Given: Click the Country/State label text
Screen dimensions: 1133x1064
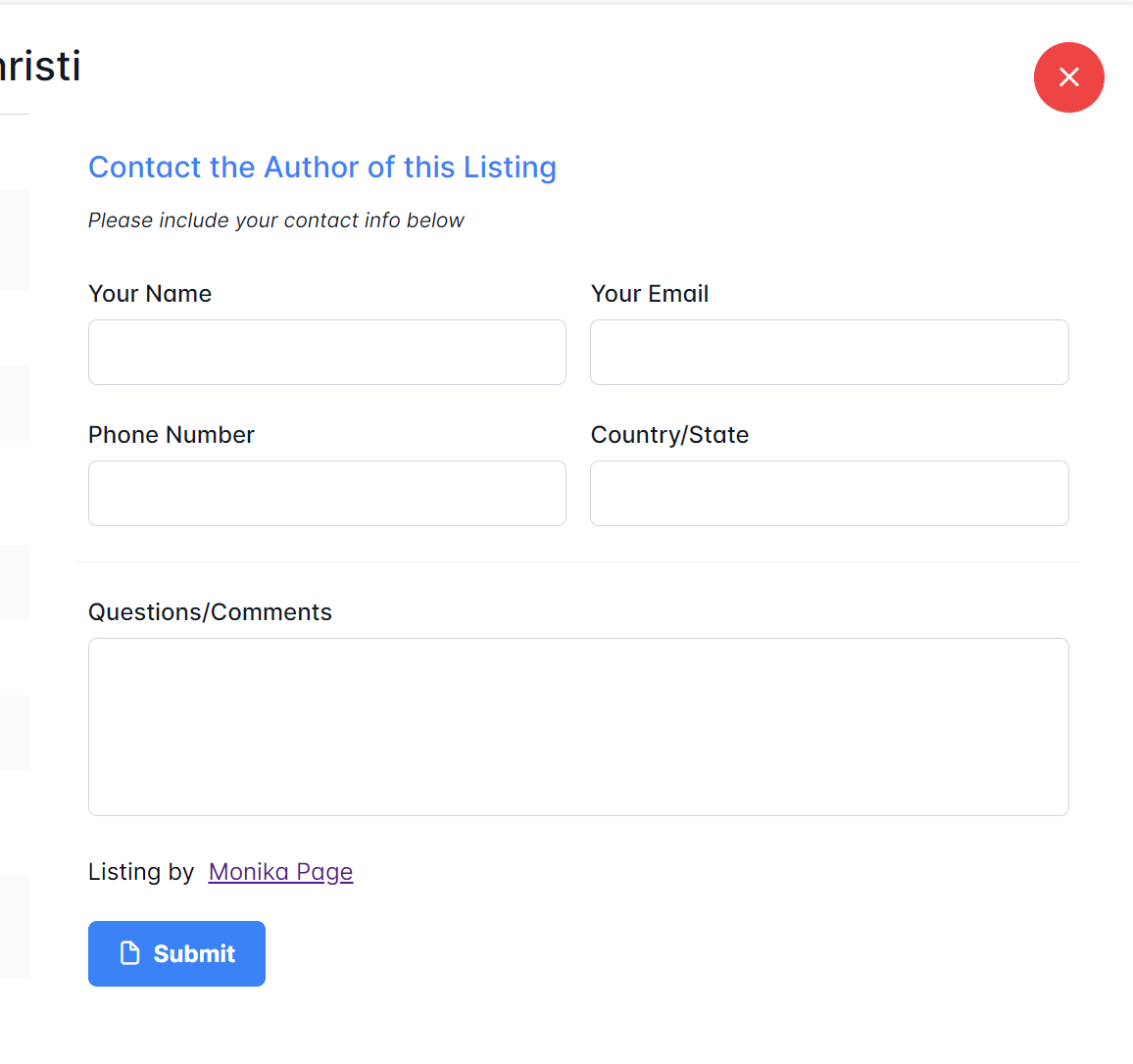Looking at the screenshot, I should pos(669,435).
